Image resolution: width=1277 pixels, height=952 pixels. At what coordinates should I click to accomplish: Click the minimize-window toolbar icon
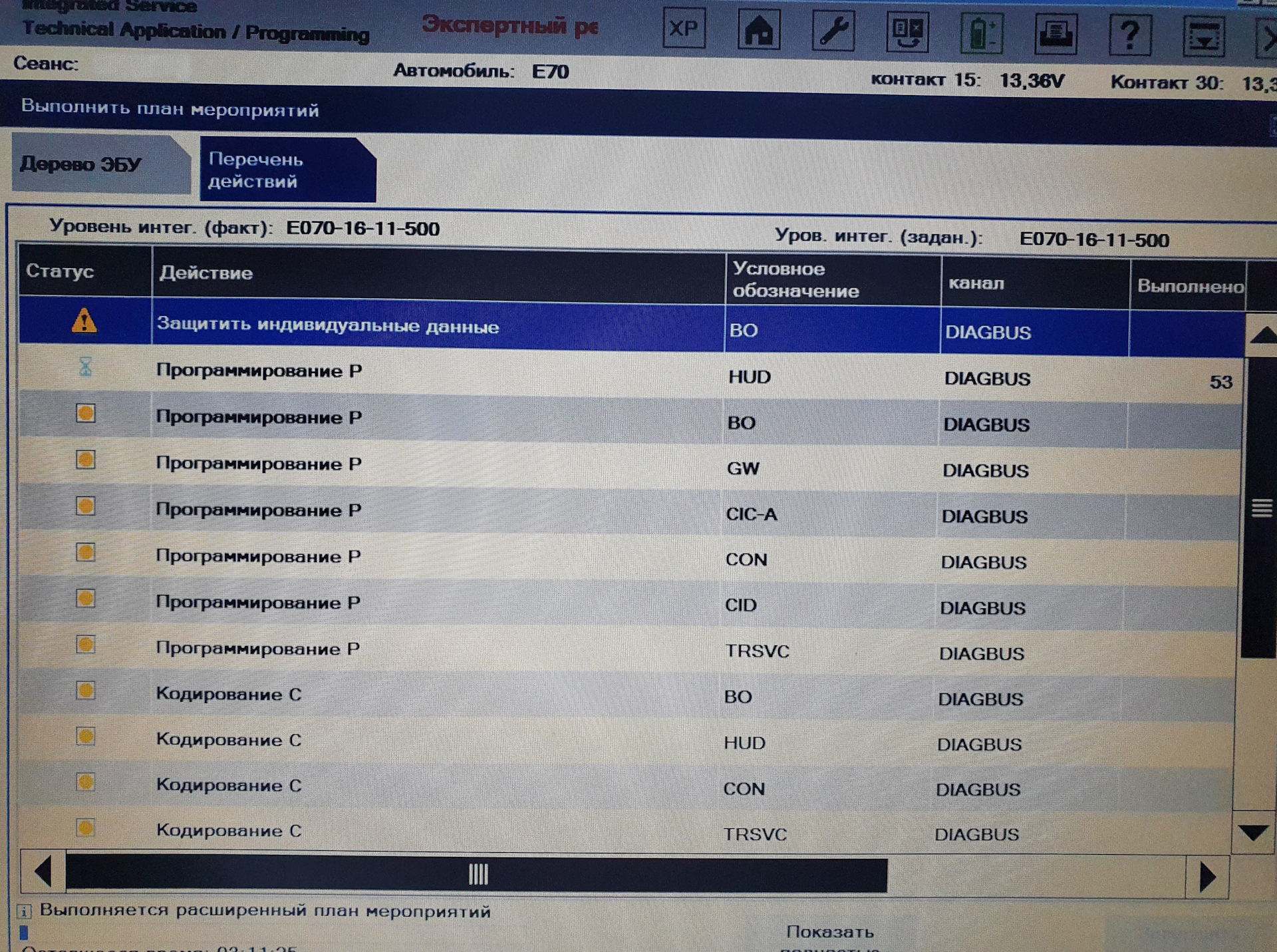point(1204,37)
